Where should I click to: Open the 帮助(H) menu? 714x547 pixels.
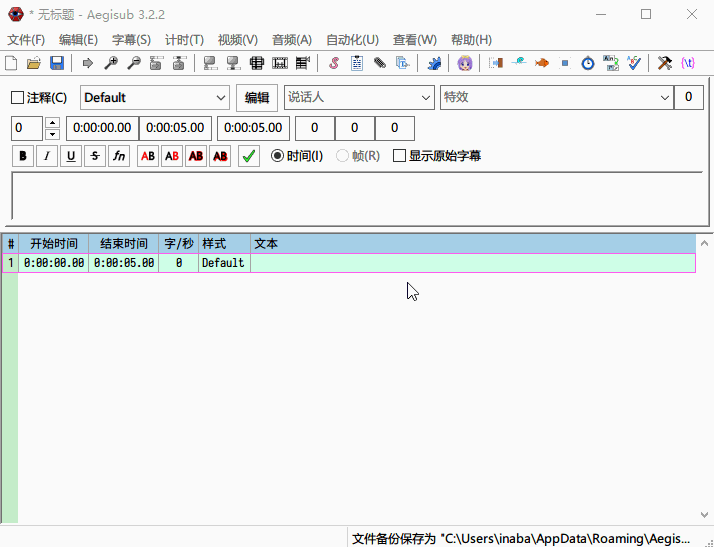[x=471, y=40]
